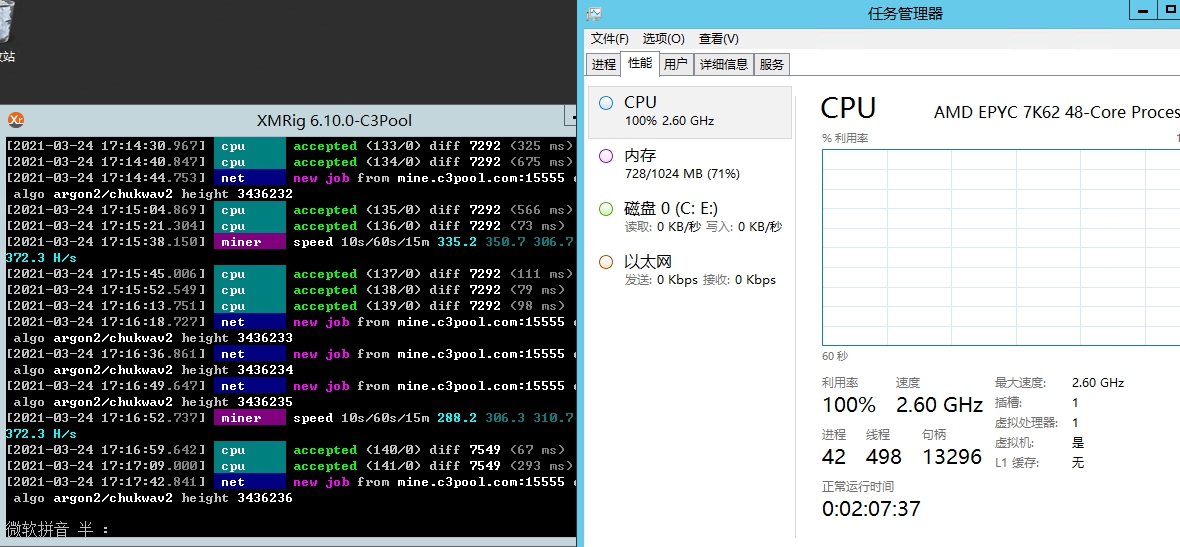This screenshot has width=1180, height=547.
Task: Switch to the 进程 tab
Action: point(604,65)
